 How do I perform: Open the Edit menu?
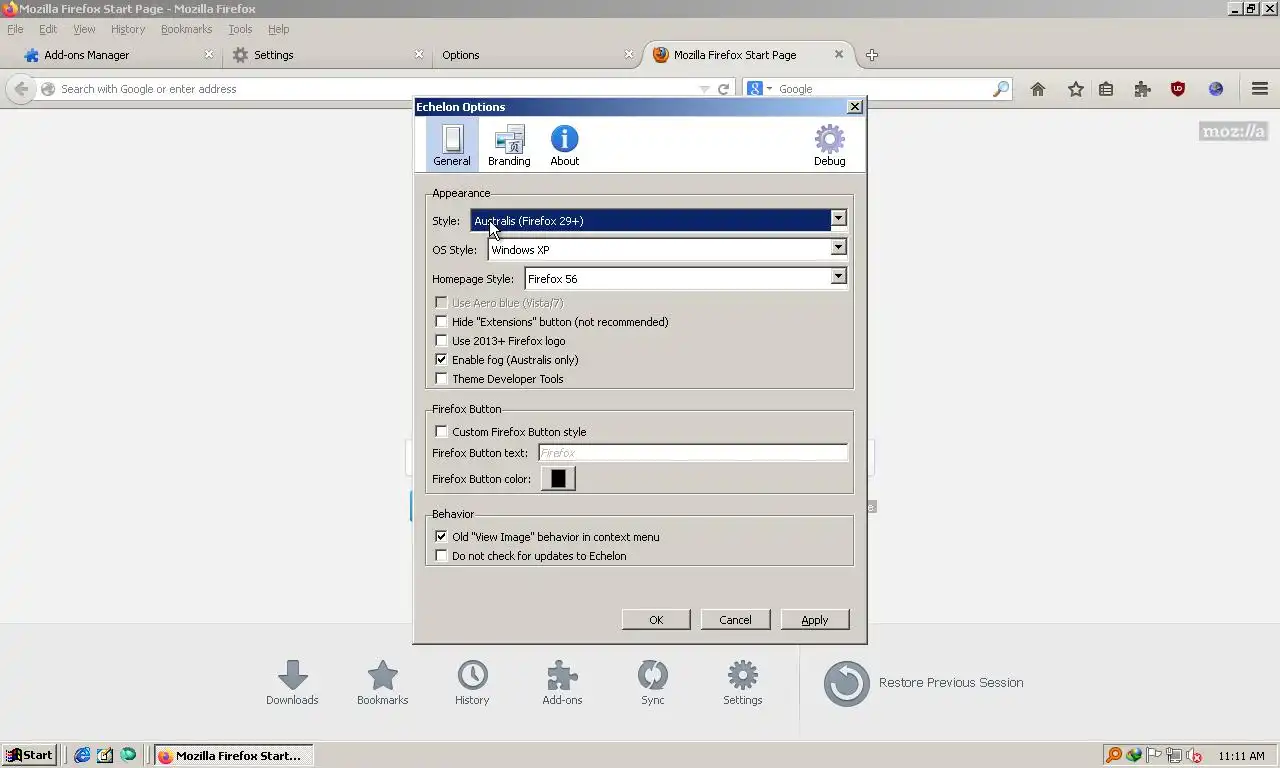coord(48,29)
